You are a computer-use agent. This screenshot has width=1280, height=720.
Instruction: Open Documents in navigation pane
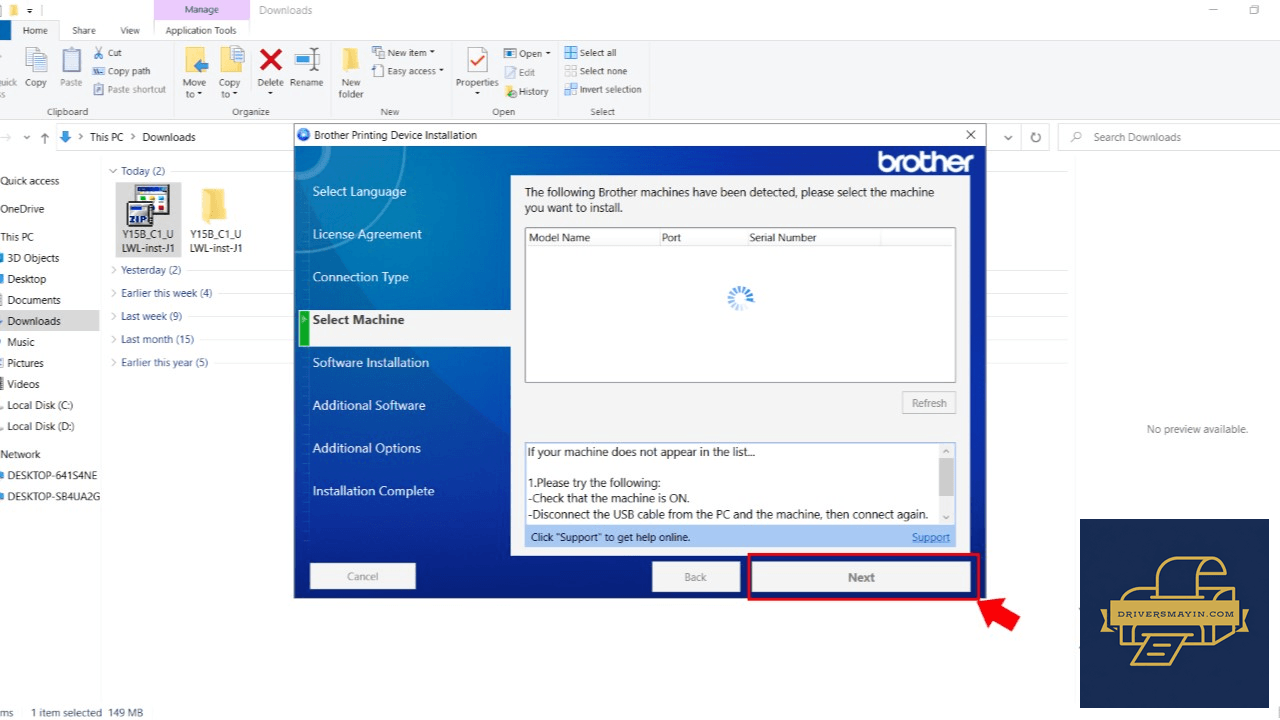tap(34, 300)
